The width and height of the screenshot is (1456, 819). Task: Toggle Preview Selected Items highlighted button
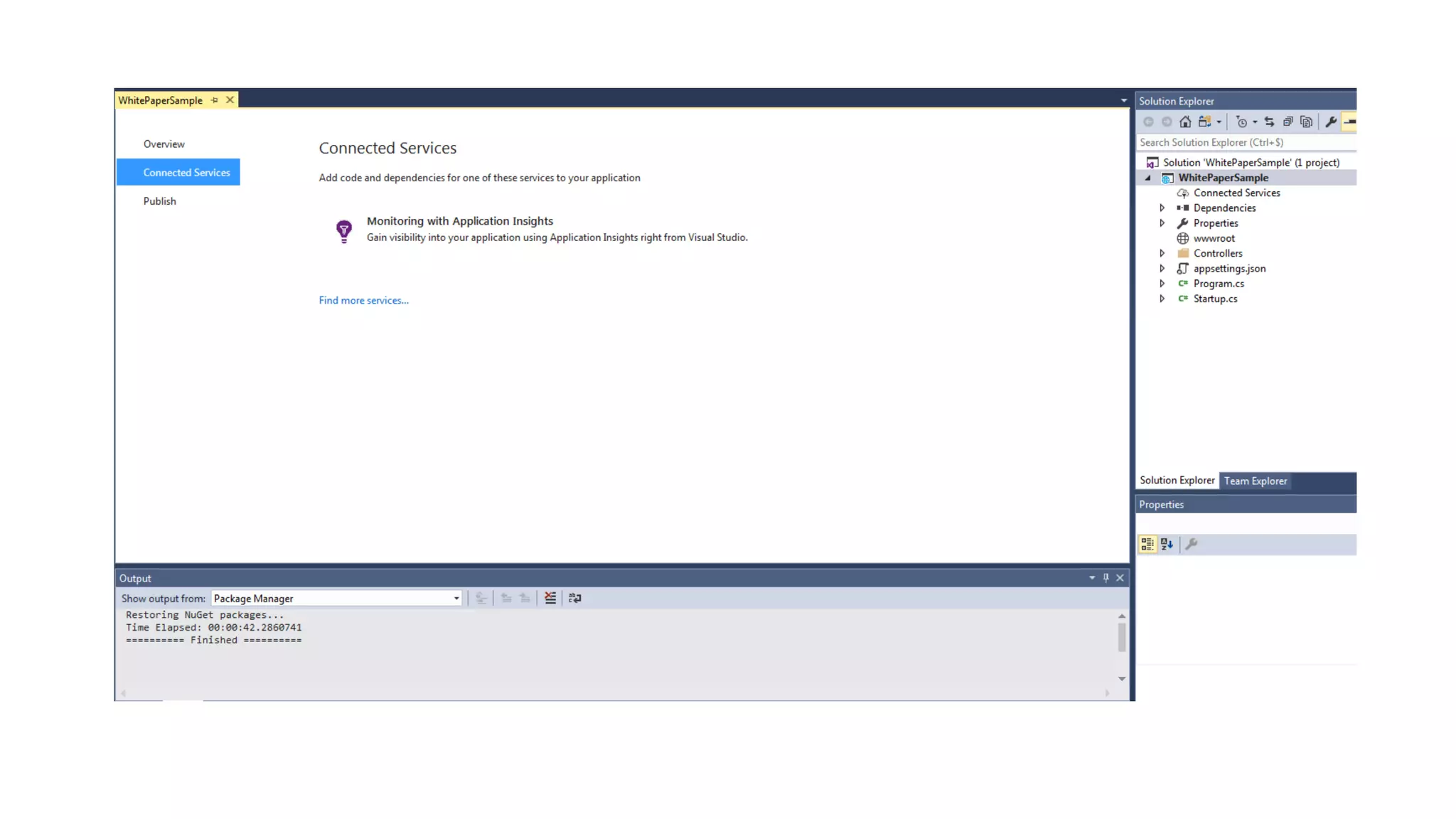[x=1349, y=122]
